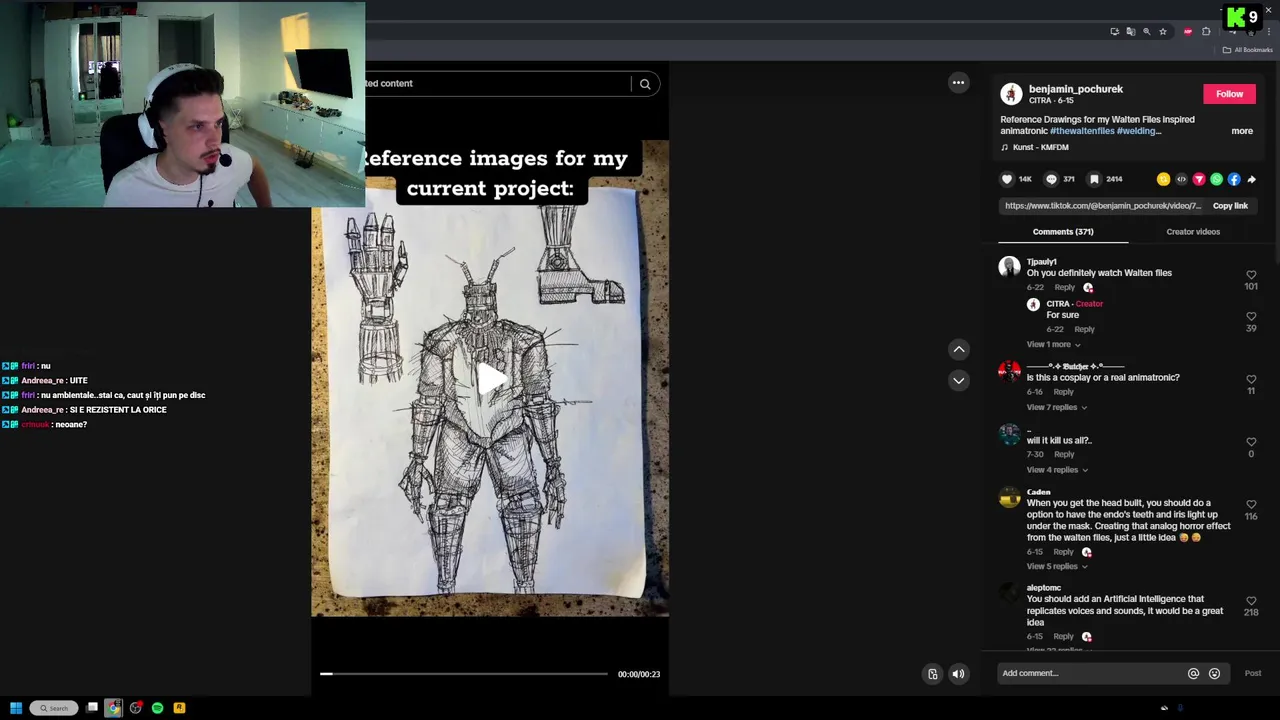Click the play button on the video
Image resolution: width=1280 pixels, height=720 pixels.
pos(490,378)
